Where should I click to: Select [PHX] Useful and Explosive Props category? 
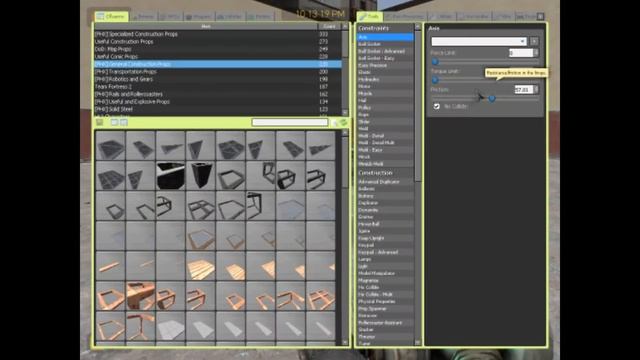pos(218,102)
